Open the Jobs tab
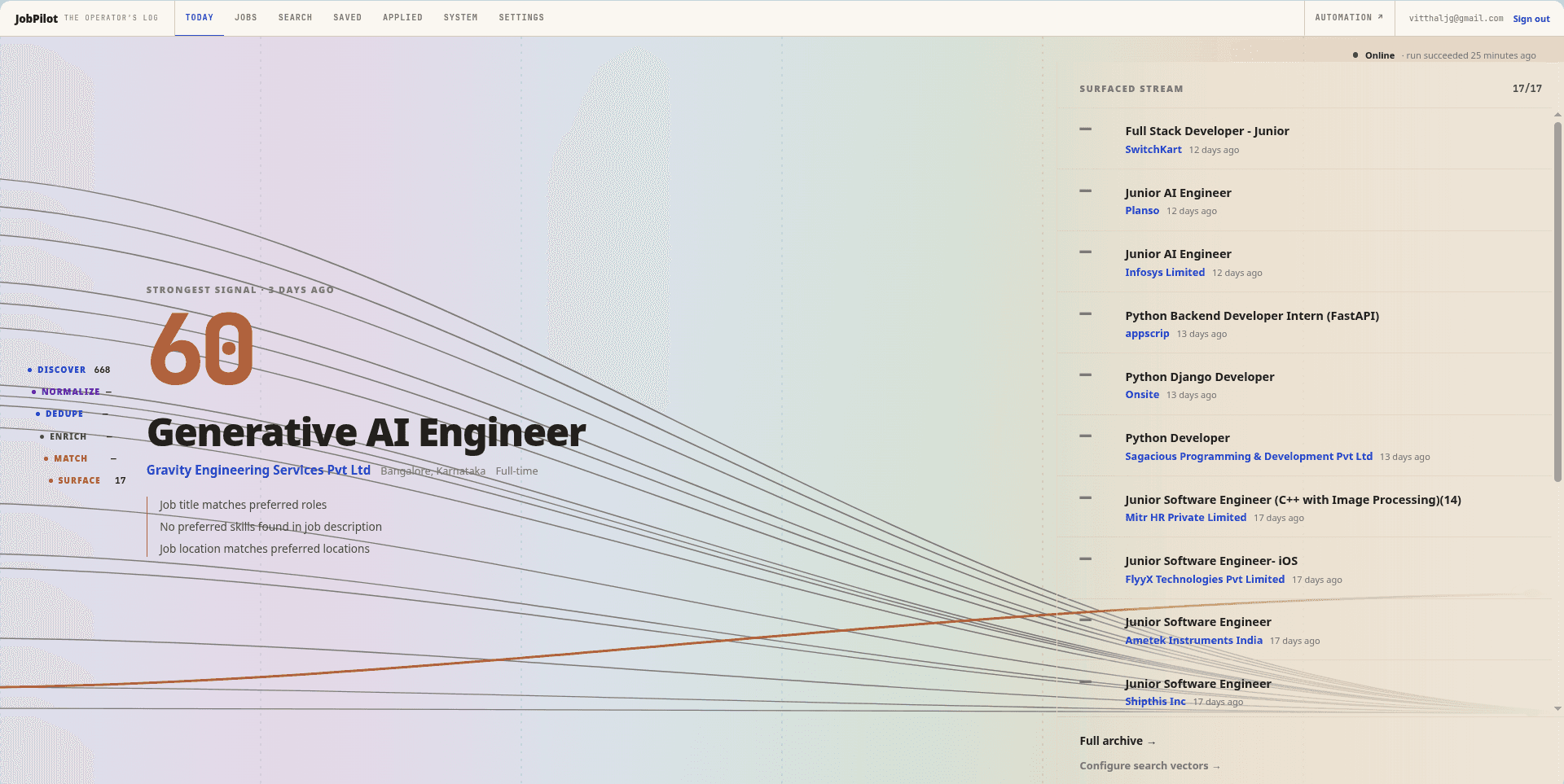Viewport: 1564px width, 784px height. coord(246,18)
